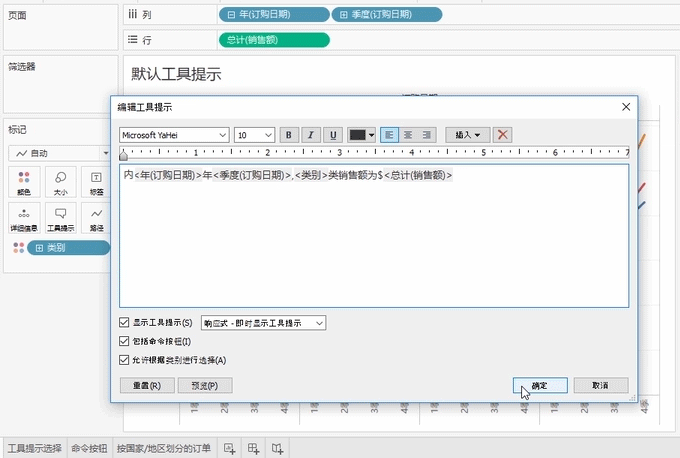
Task: Open the font color swatch picker
Action: [361, 135]
